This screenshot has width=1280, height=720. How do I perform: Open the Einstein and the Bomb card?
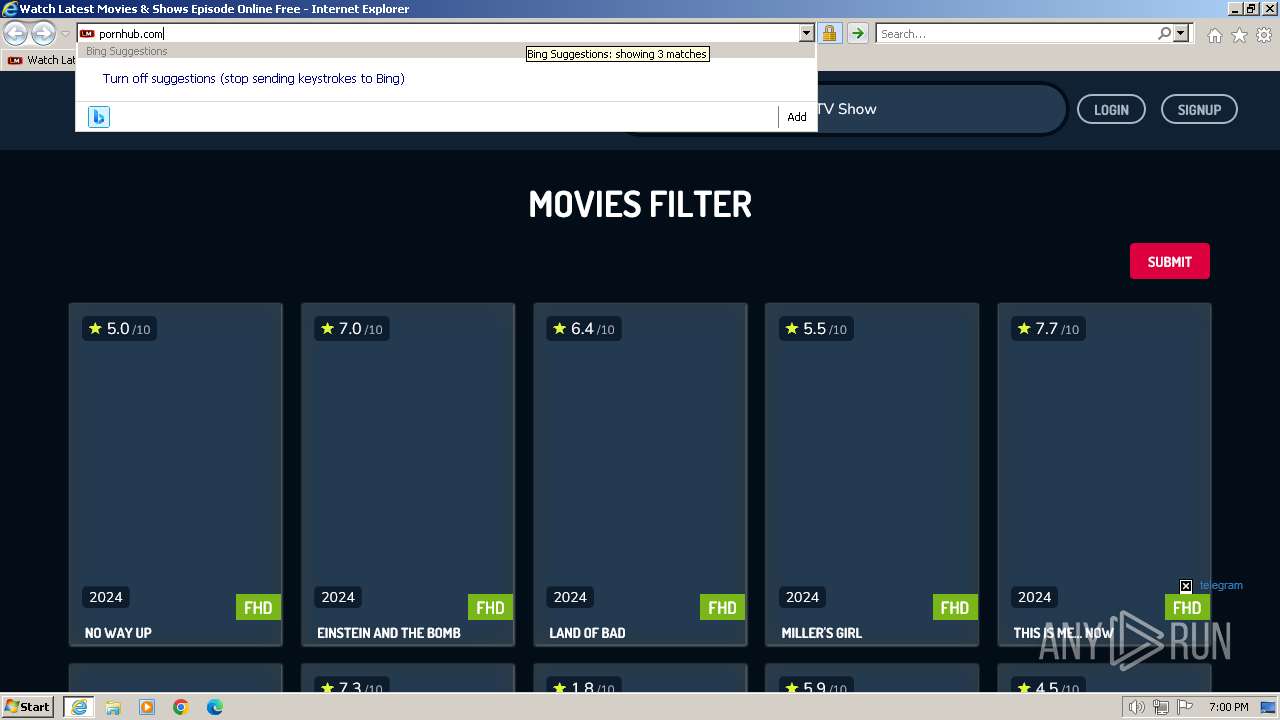click(408, 474)
